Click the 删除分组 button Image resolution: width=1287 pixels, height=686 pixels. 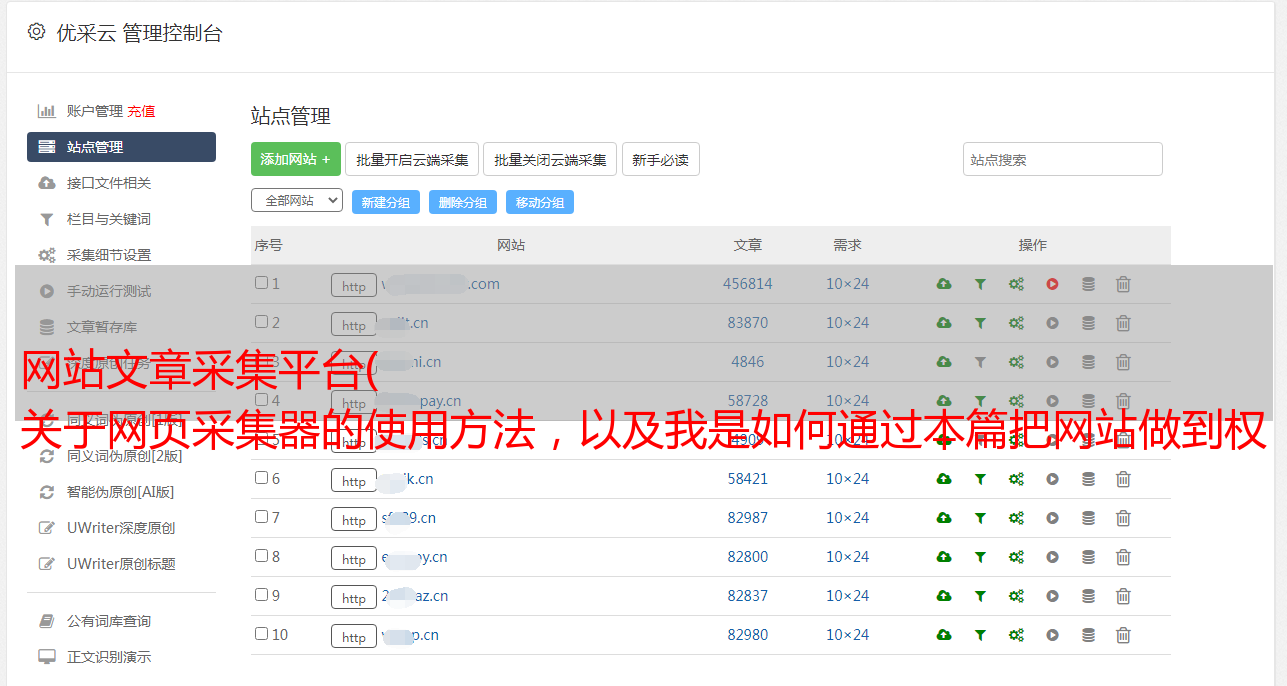(x=463, y=202)
